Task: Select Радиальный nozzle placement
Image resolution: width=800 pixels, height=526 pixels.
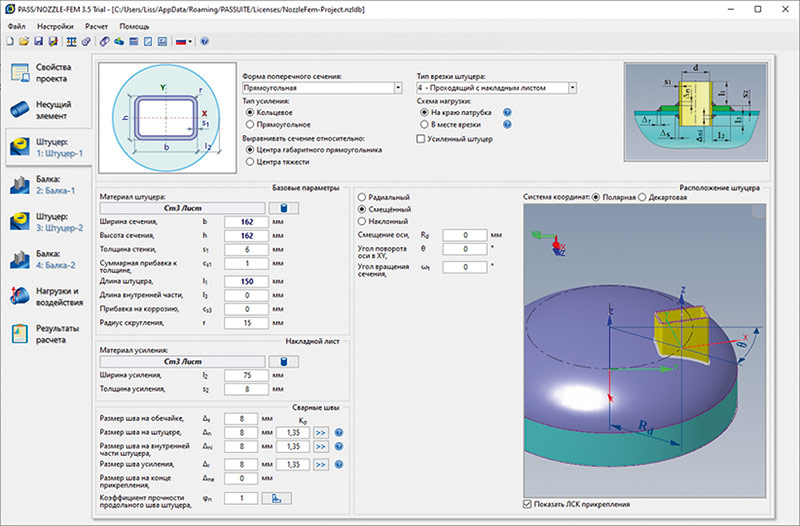Action: click(x=362, y=197)
